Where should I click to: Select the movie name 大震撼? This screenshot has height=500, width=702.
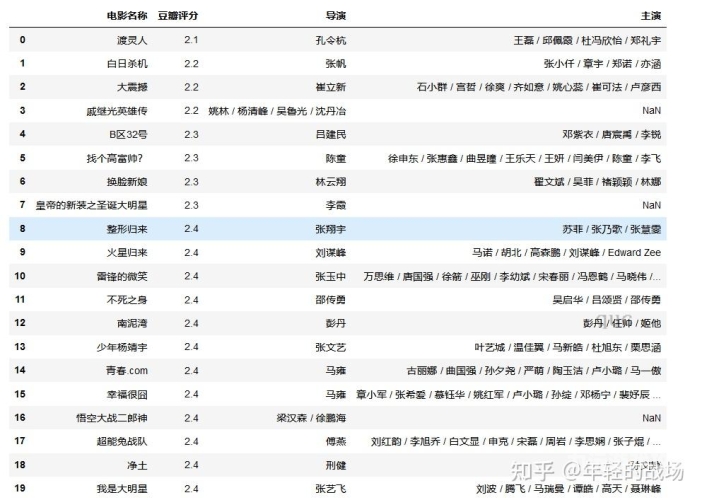132,87
